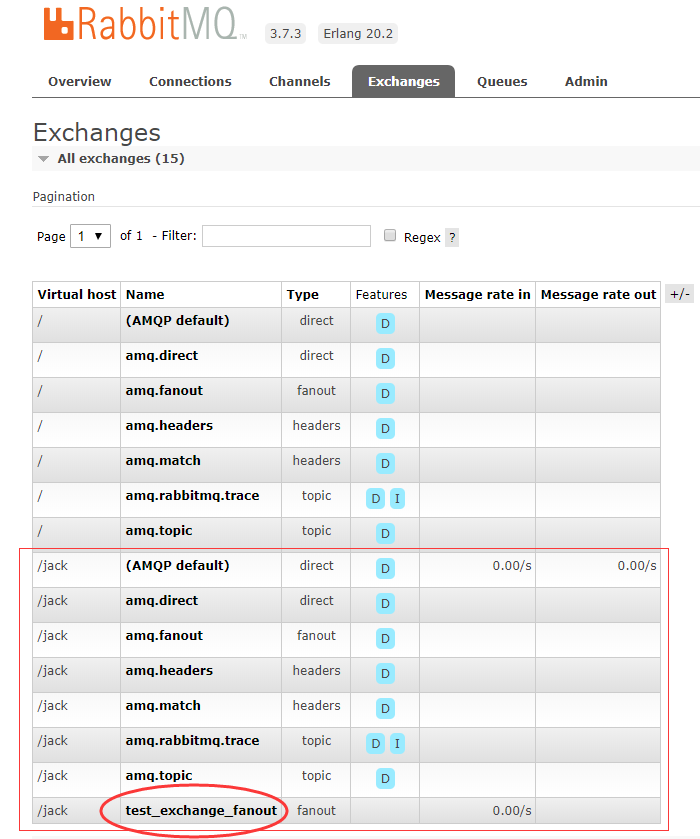Open the Overview tab
The image size is (700, 839).
[80, 81]
